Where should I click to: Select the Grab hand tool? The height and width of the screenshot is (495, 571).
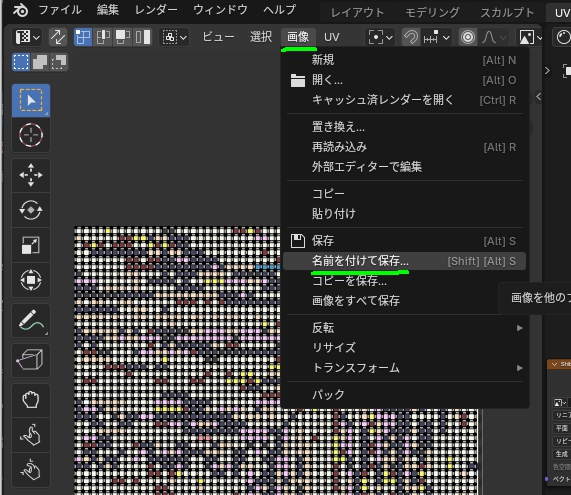[31, 400]
